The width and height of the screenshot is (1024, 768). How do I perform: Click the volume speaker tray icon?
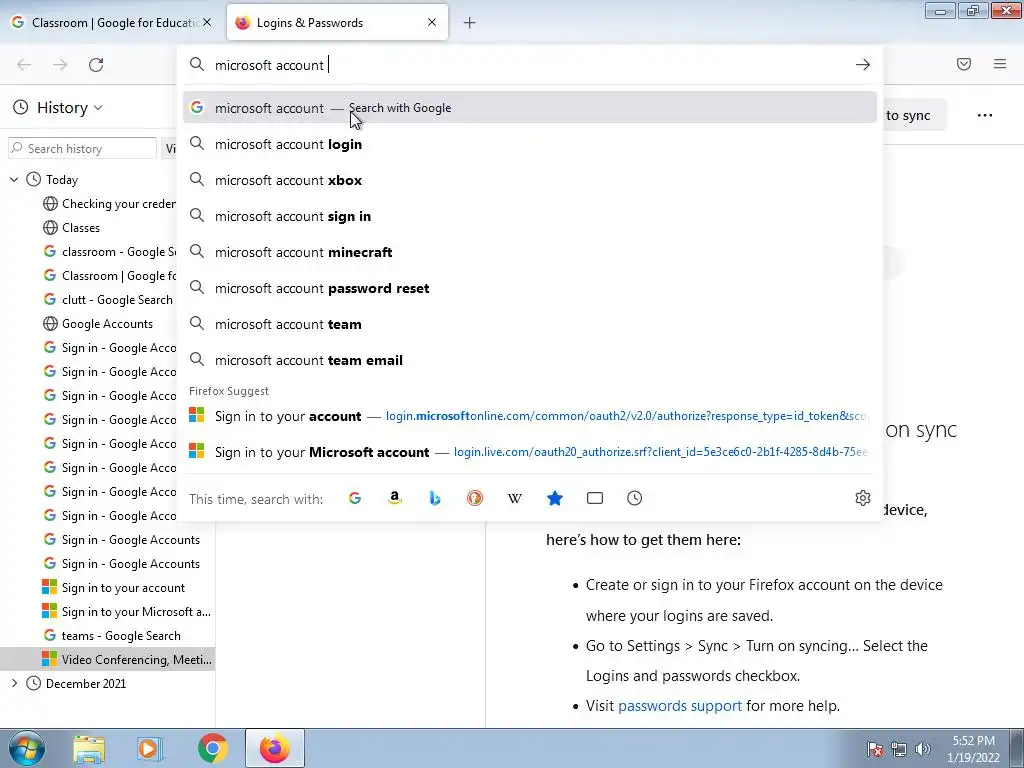(x=922, y=748)
